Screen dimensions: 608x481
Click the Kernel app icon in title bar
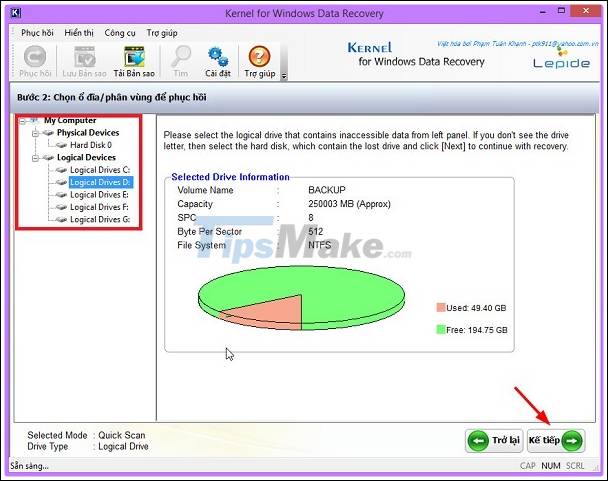16,13
